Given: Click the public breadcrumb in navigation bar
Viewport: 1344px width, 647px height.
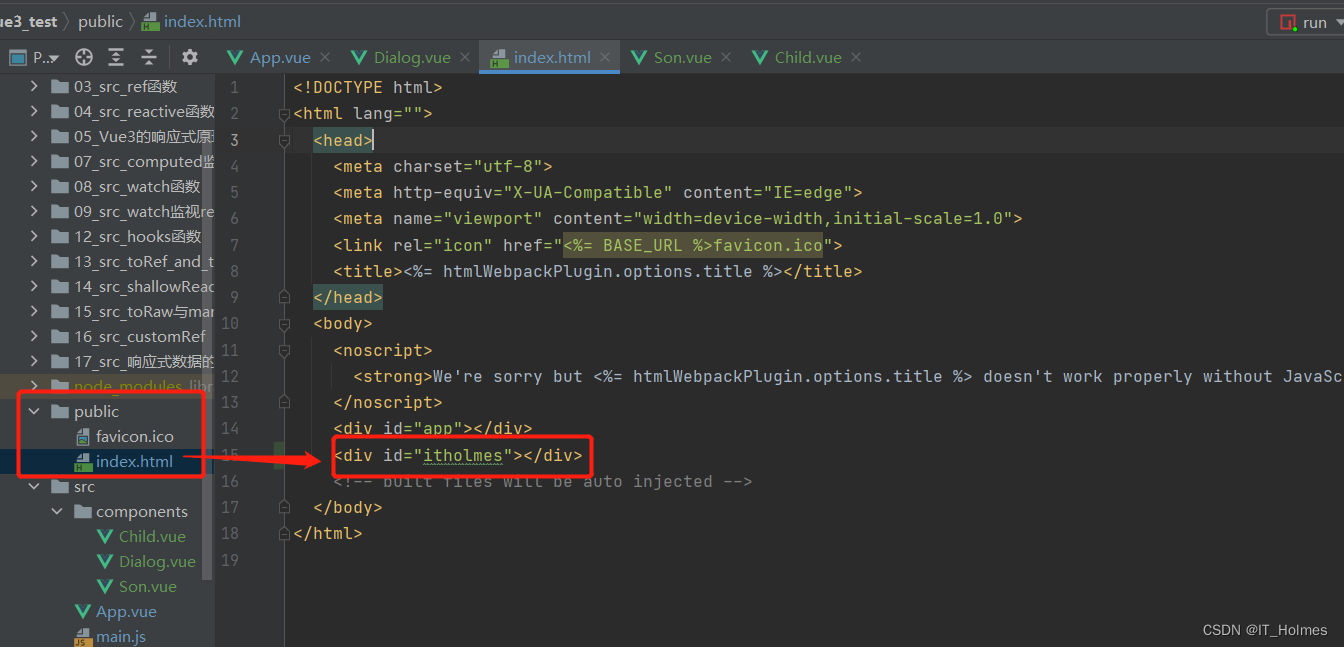Looking at the screenshot, I should point(100,21).
